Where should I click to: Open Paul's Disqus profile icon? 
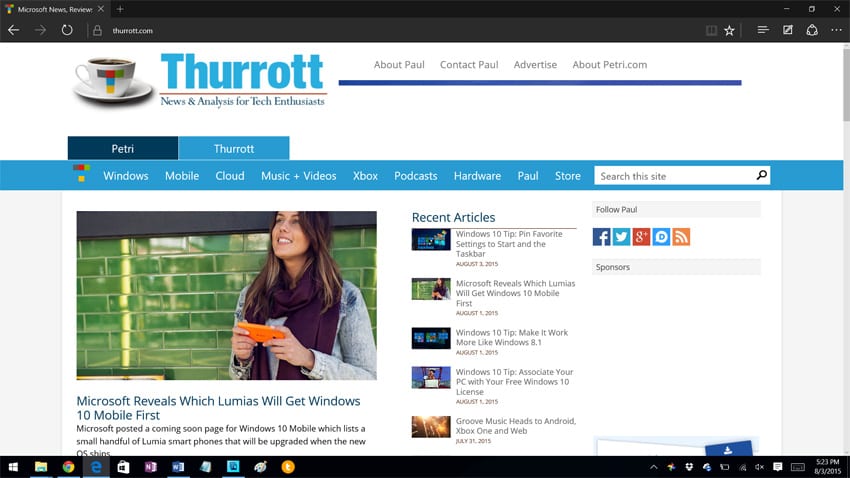pos(661,237)
